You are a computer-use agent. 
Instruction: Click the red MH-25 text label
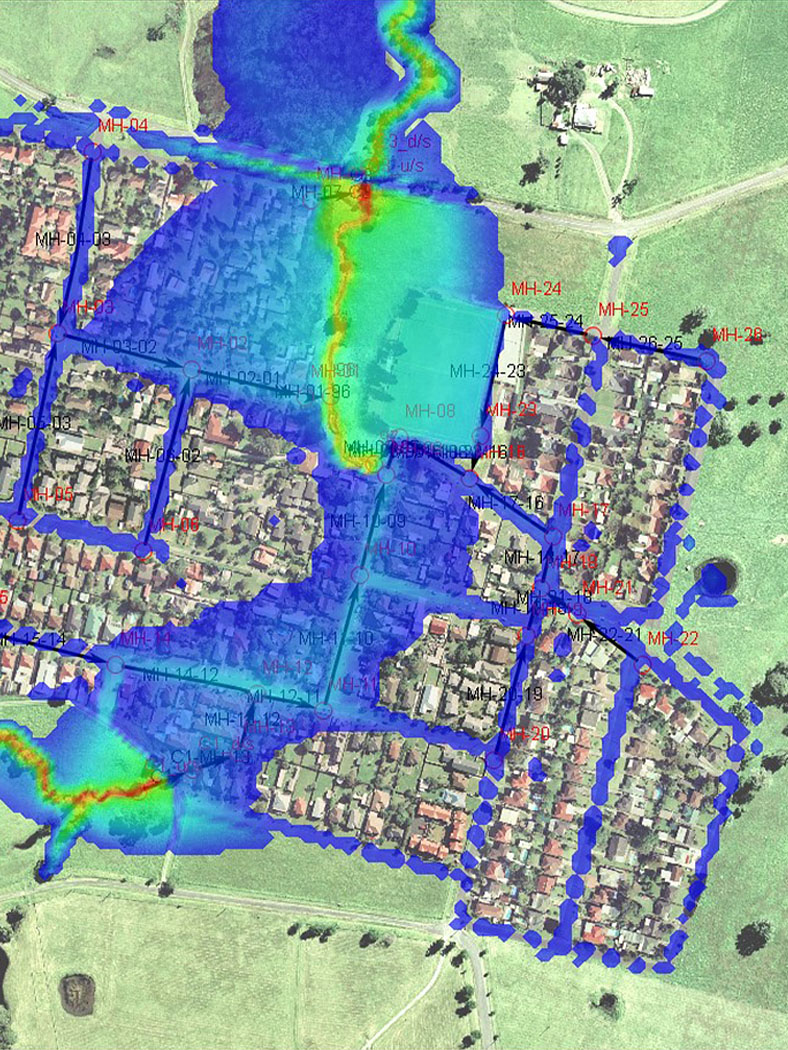point(623,309)
